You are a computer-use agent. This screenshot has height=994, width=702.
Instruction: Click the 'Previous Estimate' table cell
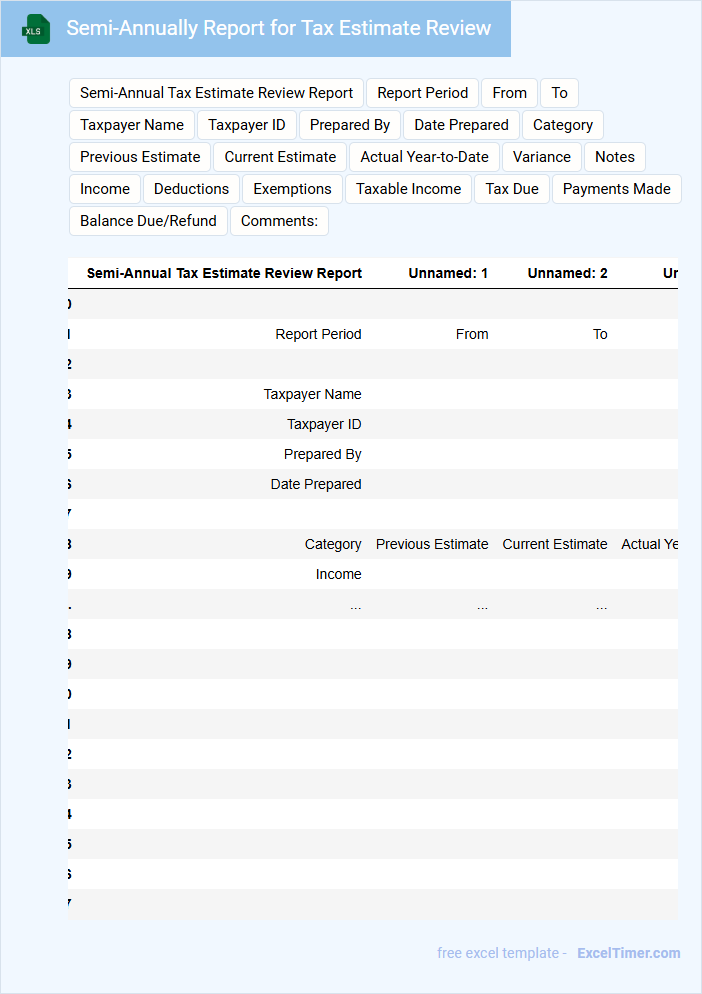pos(432,544)
